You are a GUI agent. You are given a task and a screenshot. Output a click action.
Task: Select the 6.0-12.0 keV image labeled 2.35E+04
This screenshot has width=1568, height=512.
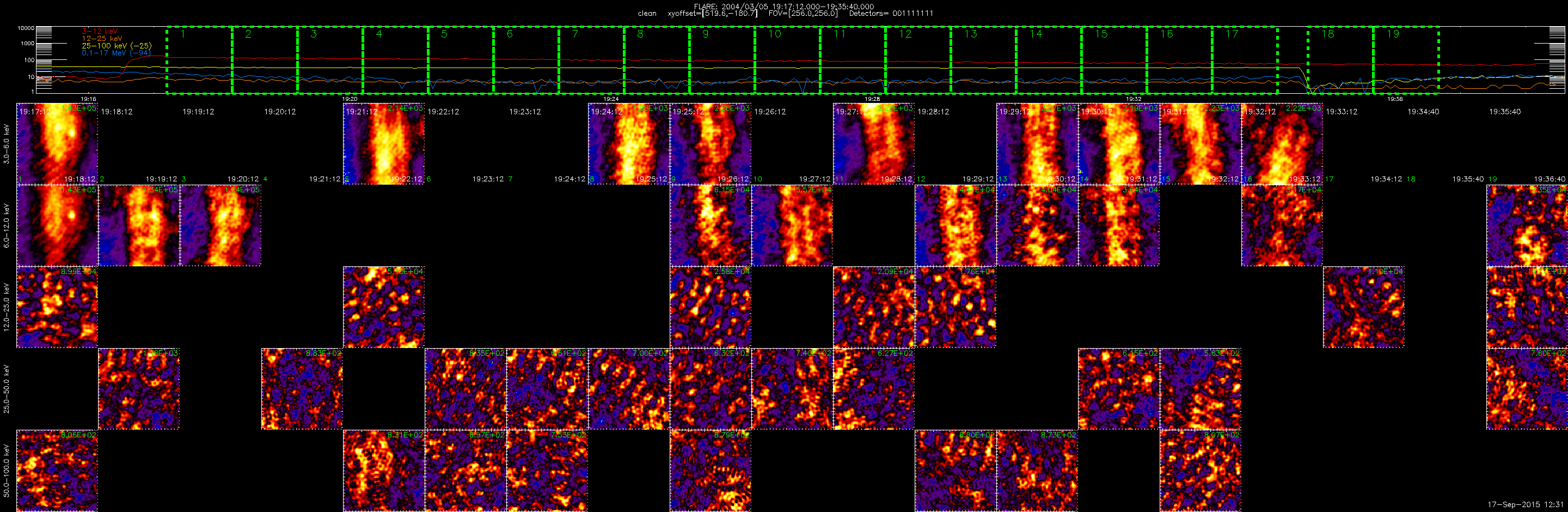click(x=1527, y=225)
